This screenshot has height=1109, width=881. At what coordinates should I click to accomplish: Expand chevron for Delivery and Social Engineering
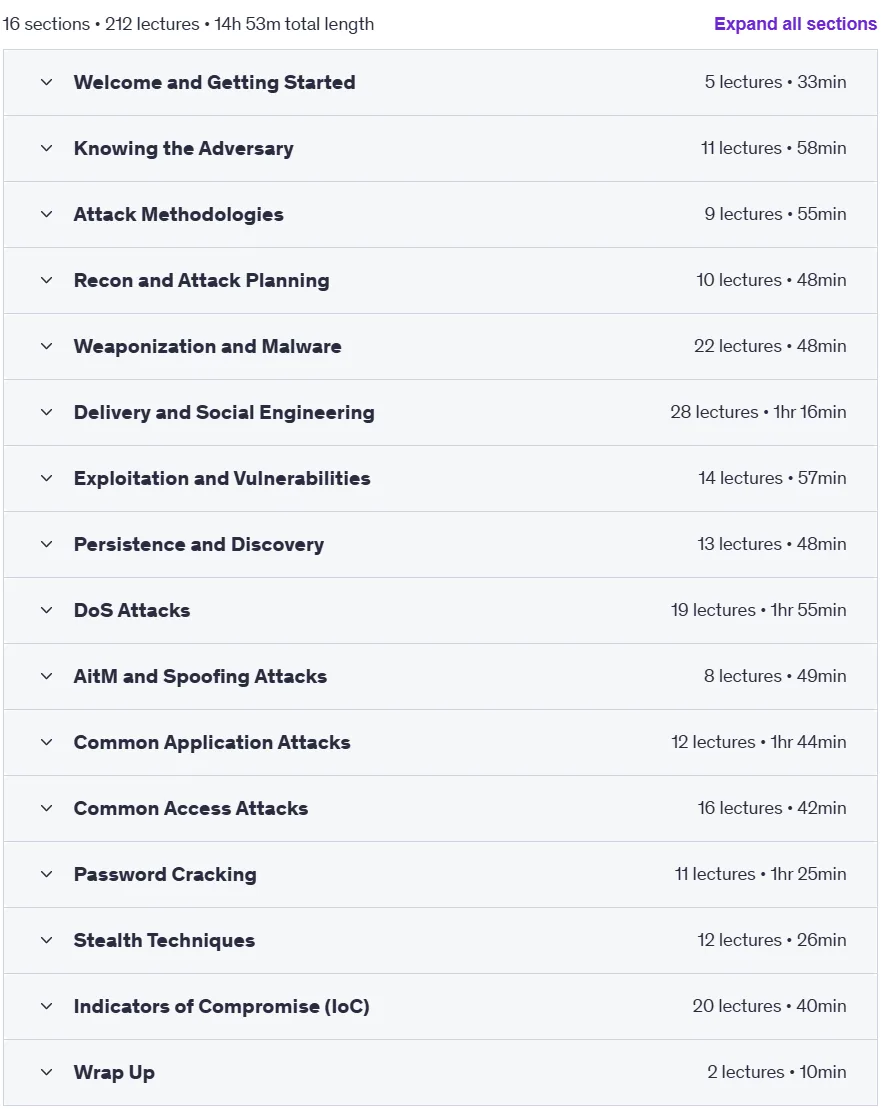pyautogui.click(x=47, y=412)
